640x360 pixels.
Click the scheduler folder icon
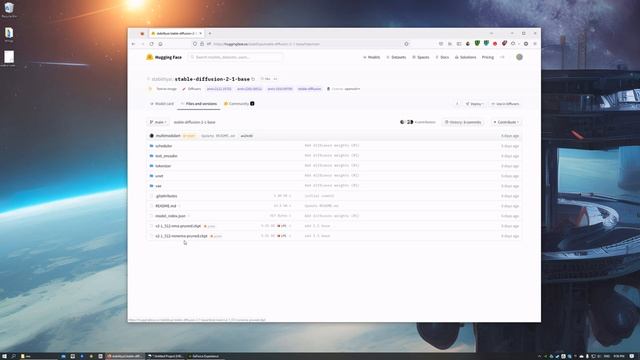click(151, 146)
